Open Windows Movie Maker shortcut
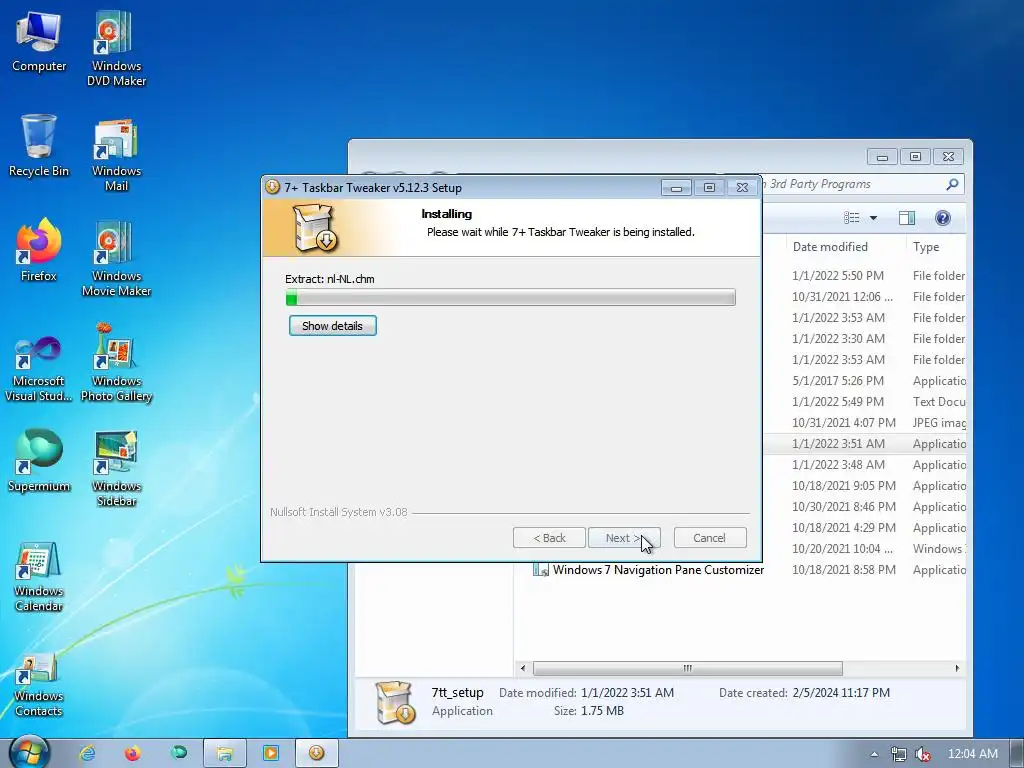This screenshot has width=1024, height=768. point(116,259)
